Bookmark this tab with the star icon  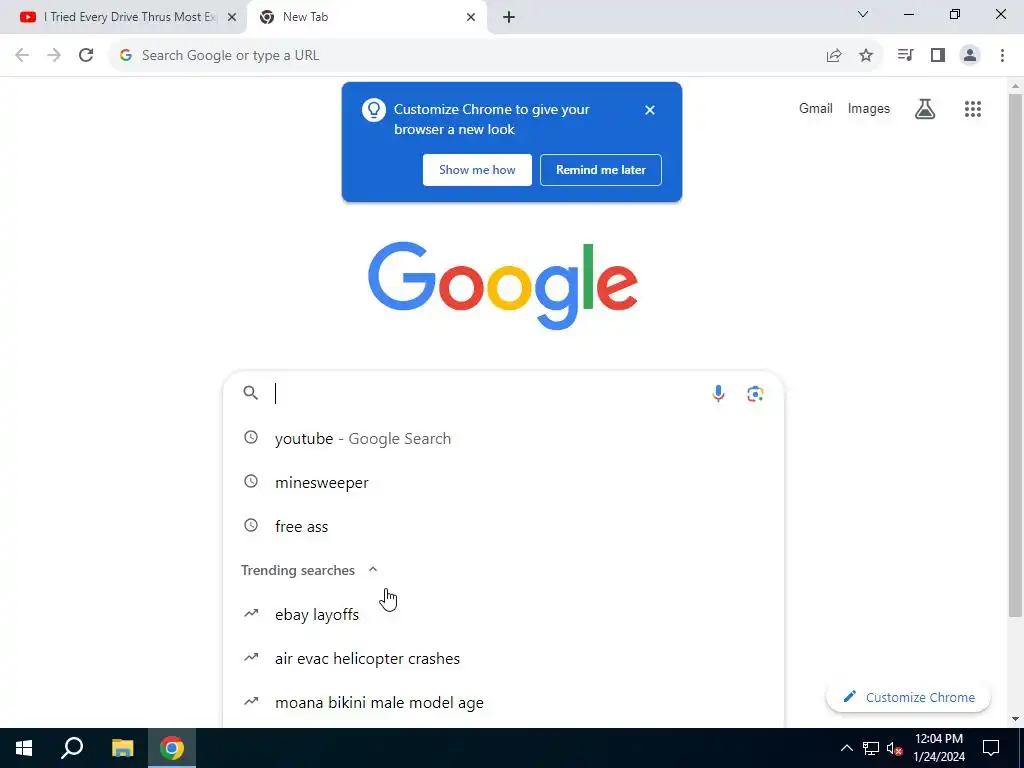(x=866, y=56)
